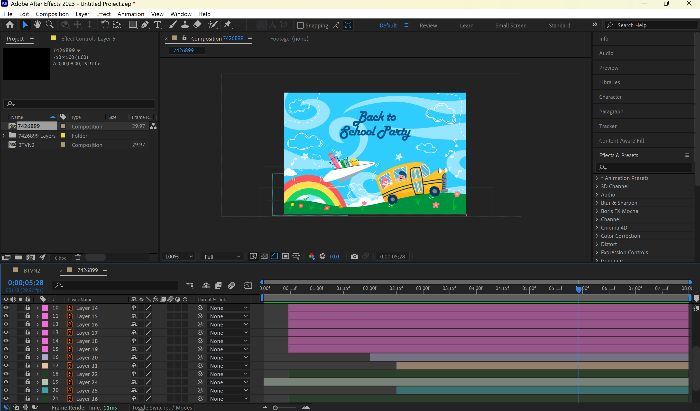
Task: Hide Layer 20 using its eye icon
Action: pos(6,357)
